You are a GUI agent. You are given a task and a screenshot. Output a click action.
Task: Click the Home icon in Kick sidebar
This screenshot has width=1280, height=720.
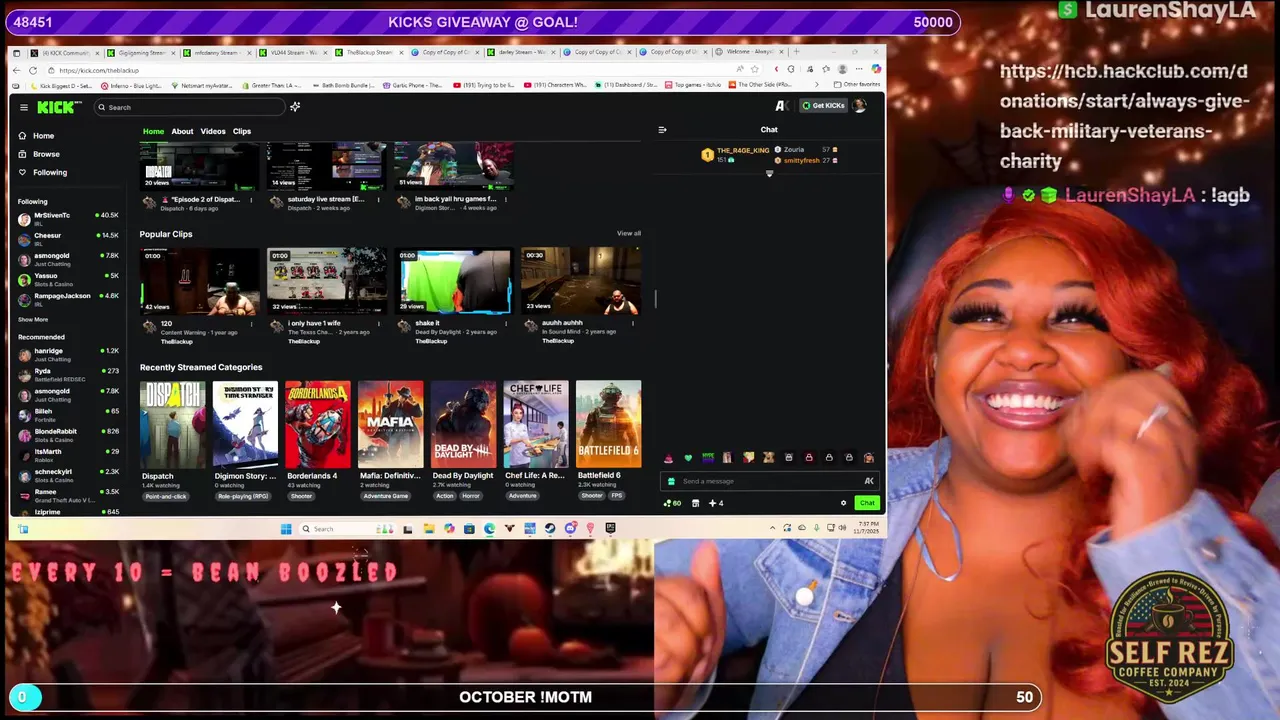[22, 135]
